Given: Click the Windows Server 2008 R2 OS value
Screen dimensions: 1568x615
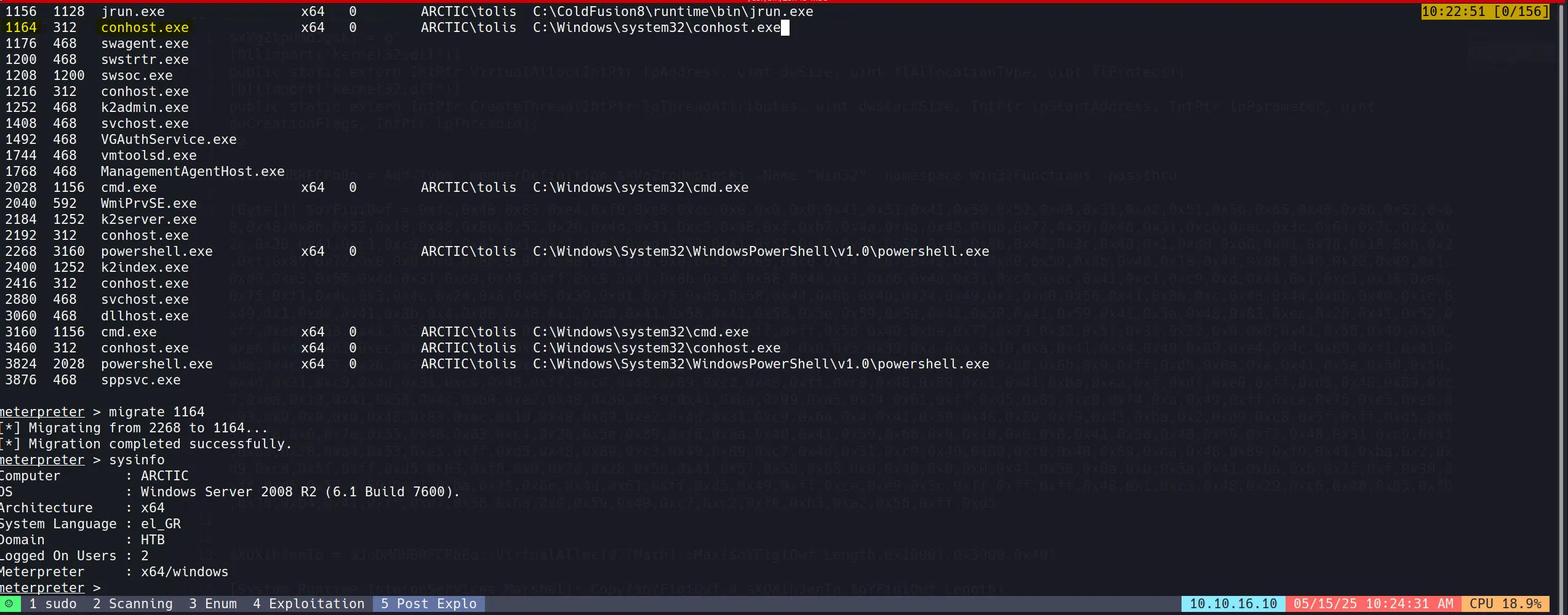Looking at the screenshot, I should tap(300, 492).
